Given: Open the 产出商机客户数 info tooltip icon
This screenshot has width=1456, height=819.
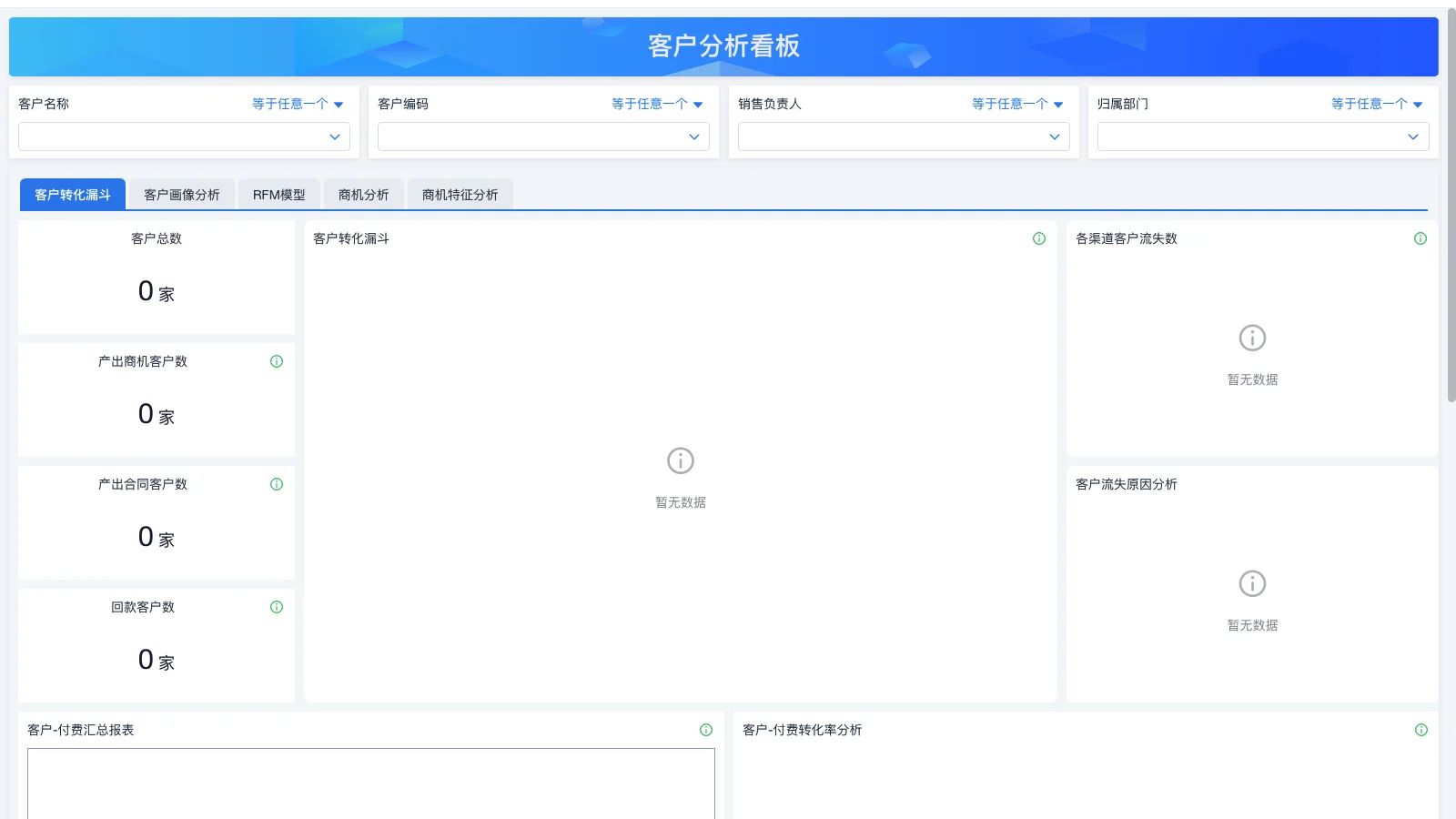Looking at the screenshot, I should (x=277, y=361).
